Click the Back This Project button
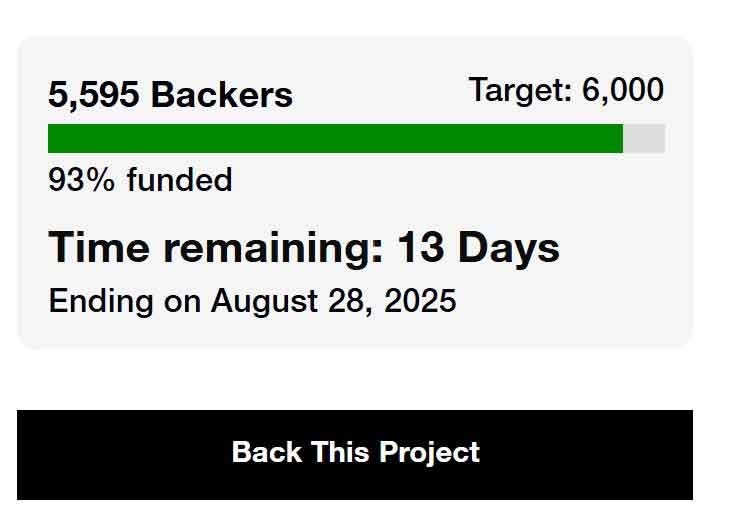This screenshot has width=746, height=530. [x=355, y=454]
